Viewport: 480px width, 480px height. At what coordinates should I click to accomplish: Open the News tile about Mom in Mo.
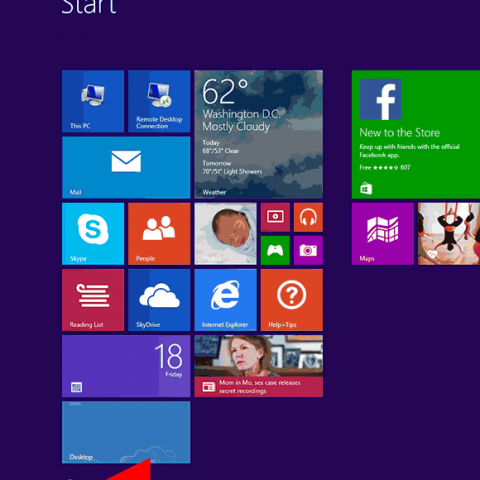(x=258, y=366)
